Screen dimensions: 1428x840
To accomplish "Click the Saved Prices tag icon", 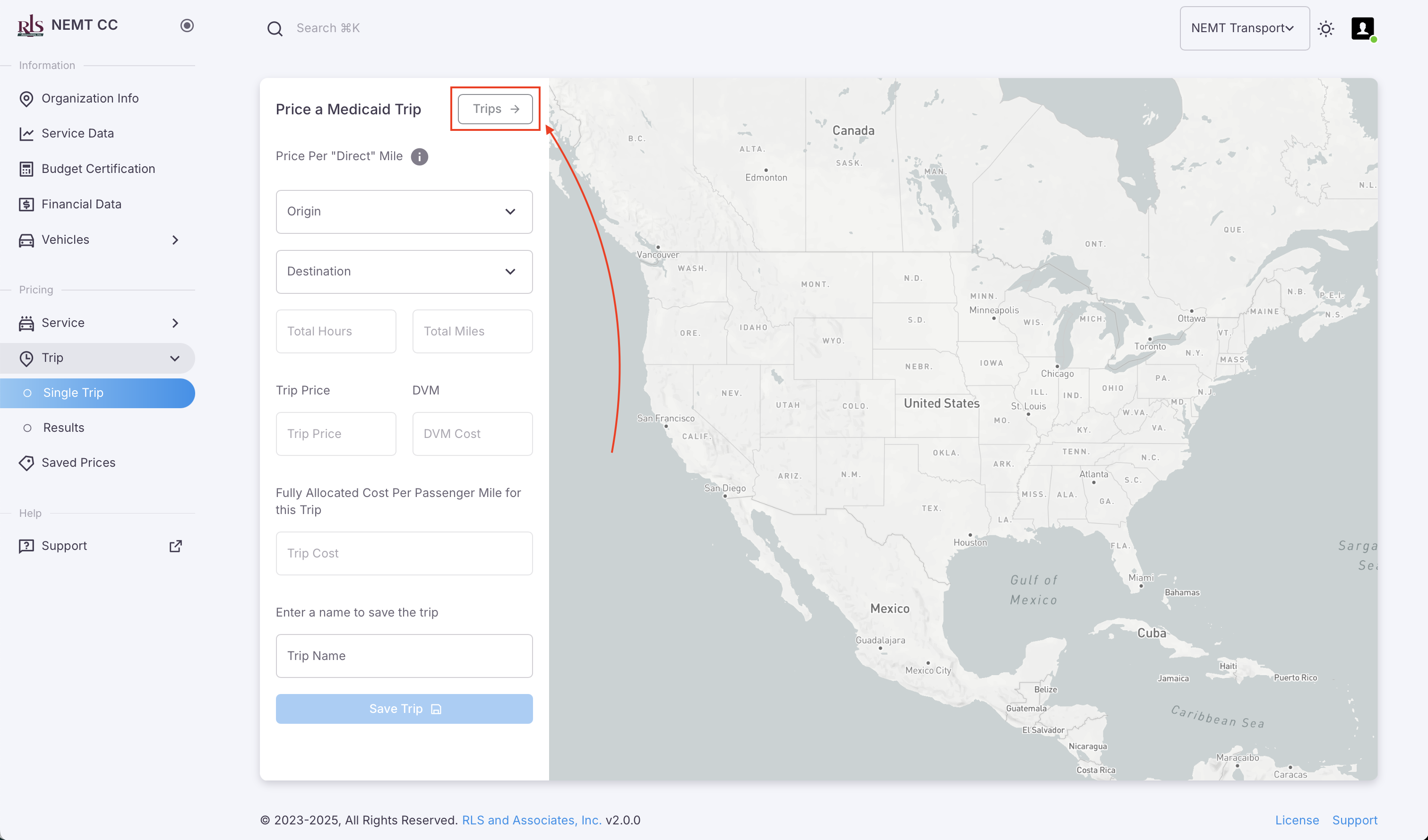I will point(26,463).
